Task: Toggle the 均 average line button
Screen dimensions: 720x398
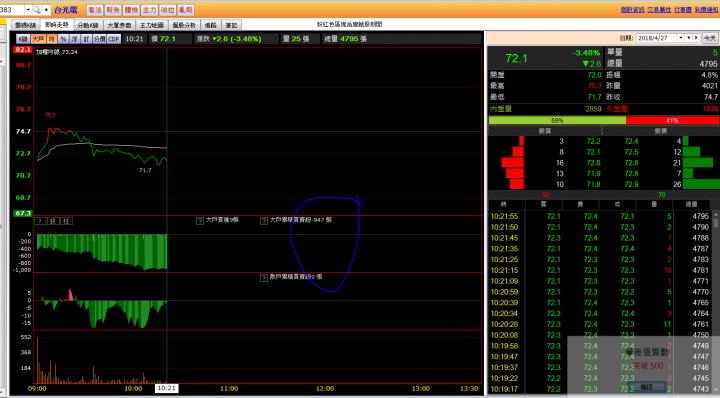Action: point(52,39)
